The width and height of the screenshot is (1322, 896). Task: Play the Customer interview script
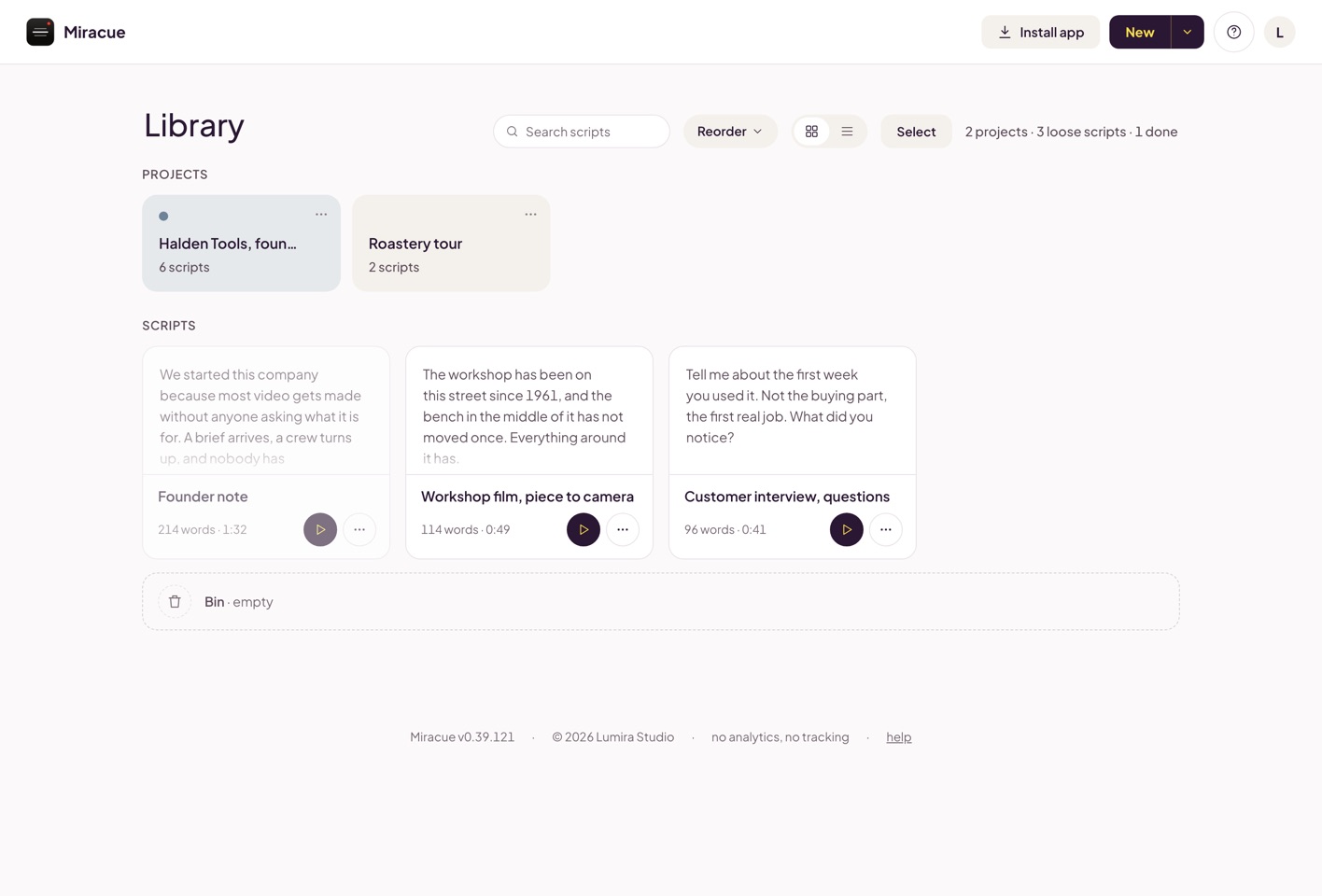847,529
